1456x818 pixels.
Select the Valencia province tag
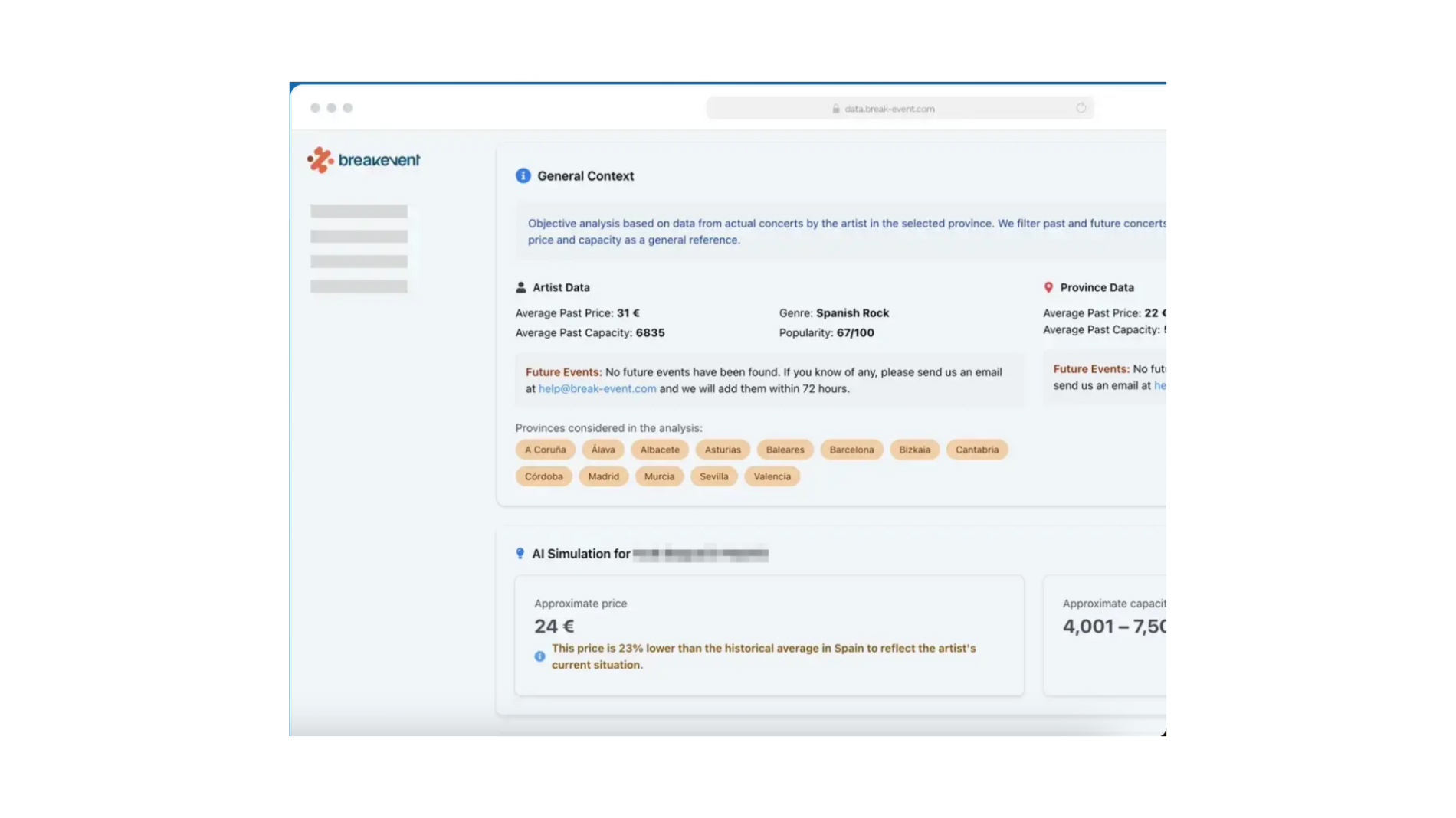click(771, 476)
